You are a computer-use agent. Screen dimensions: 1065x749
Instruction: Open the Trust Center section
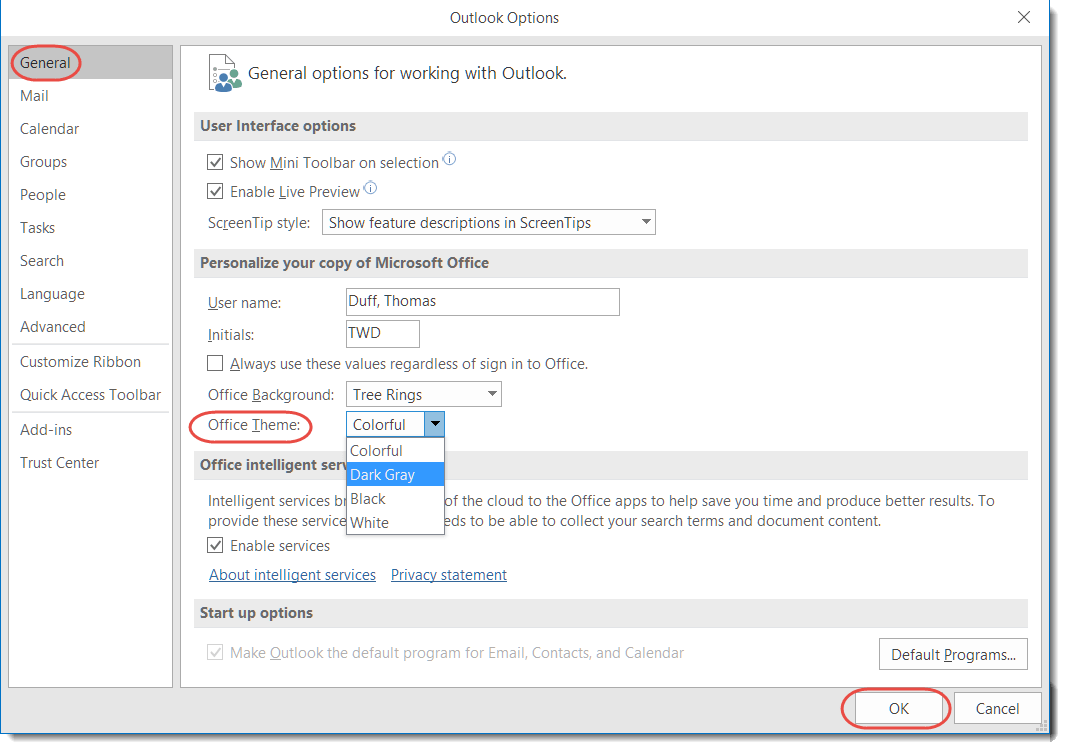tap(58, 462)
